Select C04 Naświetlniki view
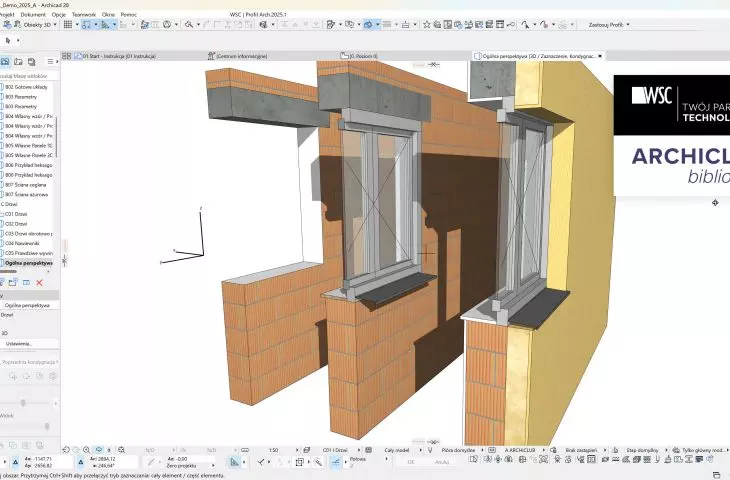 (22, 243)
